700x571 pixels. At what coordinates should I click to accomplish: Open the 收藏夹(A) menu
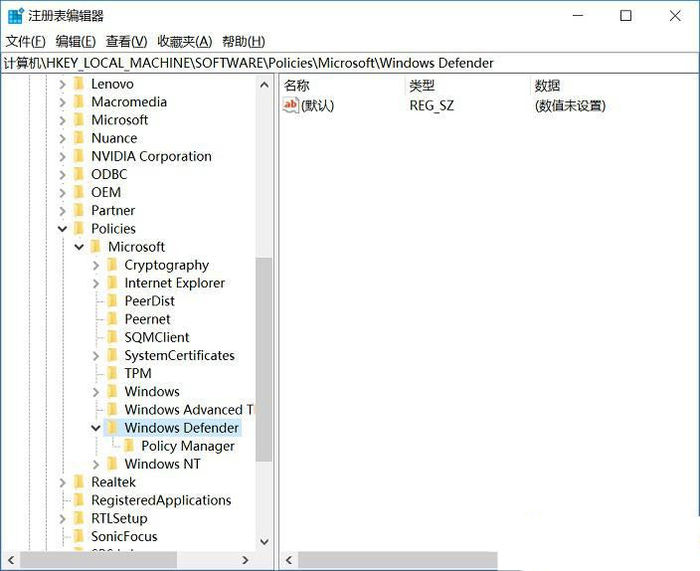pos(184,41)
